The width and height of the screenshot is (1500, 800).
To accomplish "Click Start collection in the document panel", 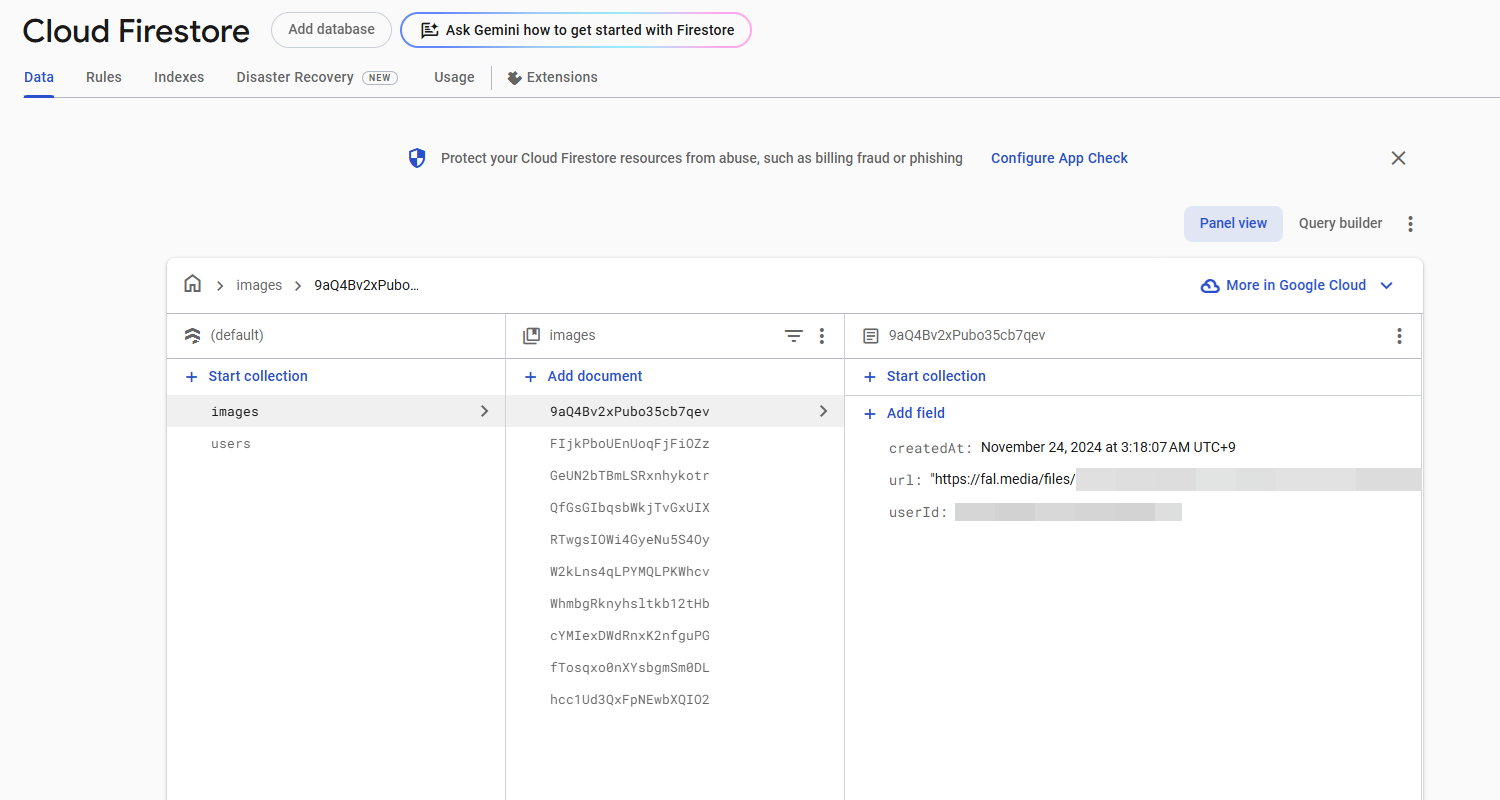I will point(926,377).
